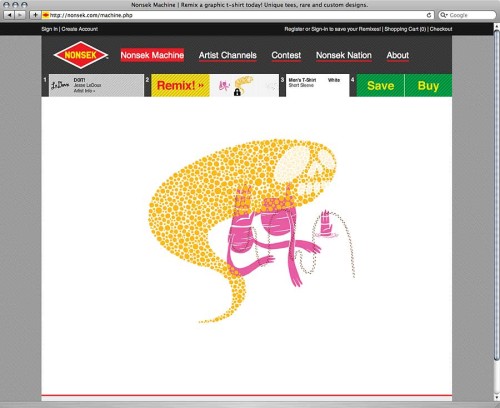Reload page with the refresh icon
Image resolution: width=500 pixels, height=408 pixels.
[429, 15]
